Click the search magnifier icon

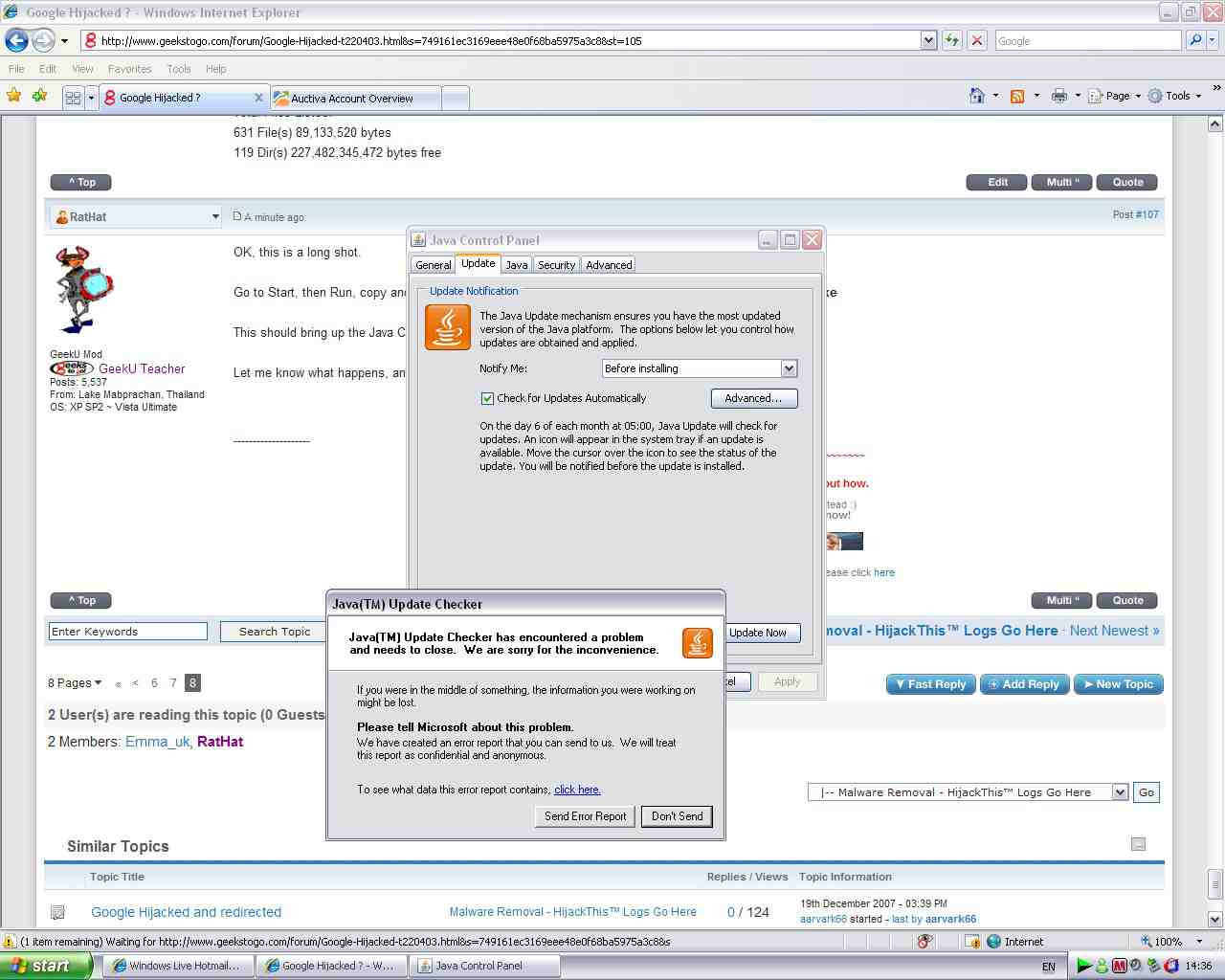1194,40
